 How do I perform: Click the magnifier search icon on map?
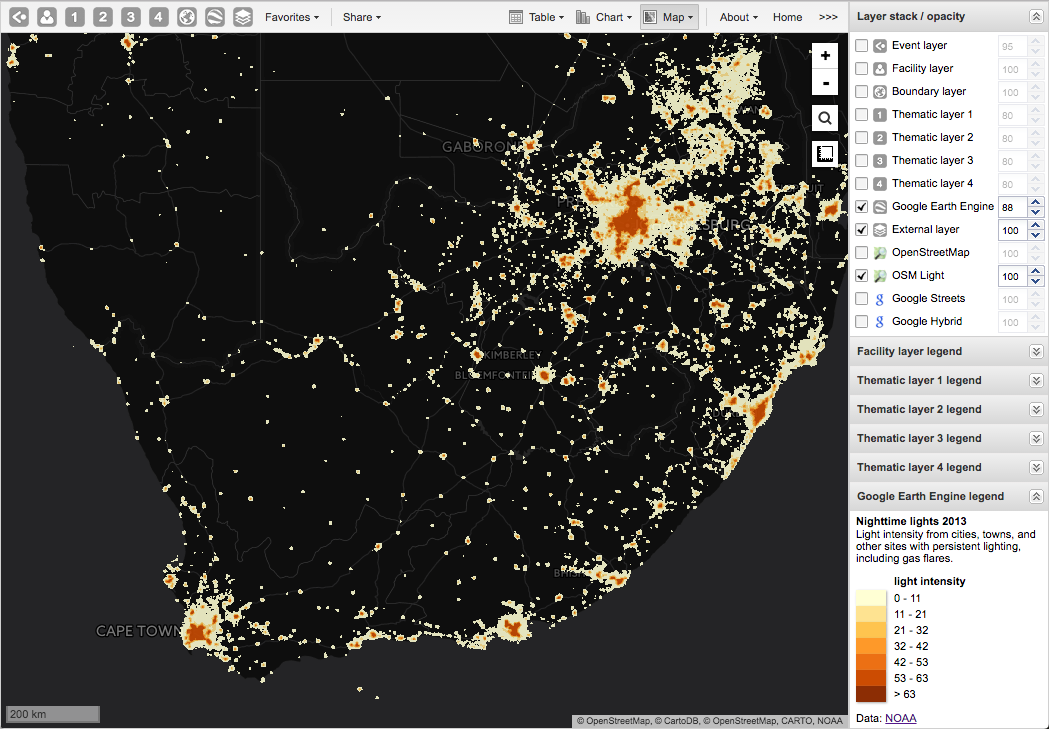[825, 118]
